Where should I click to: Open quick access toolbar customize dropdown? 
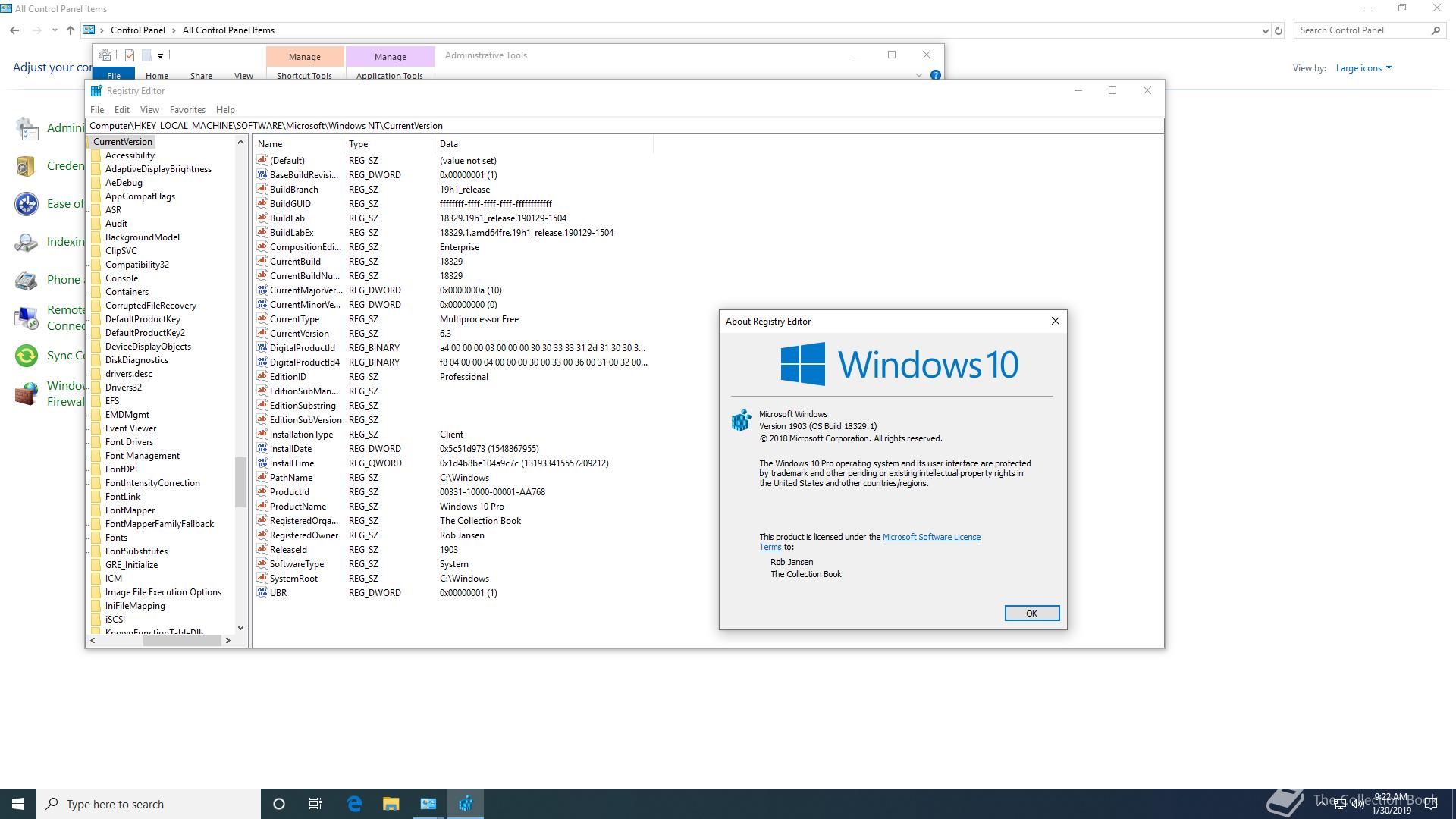pos(160,55)
